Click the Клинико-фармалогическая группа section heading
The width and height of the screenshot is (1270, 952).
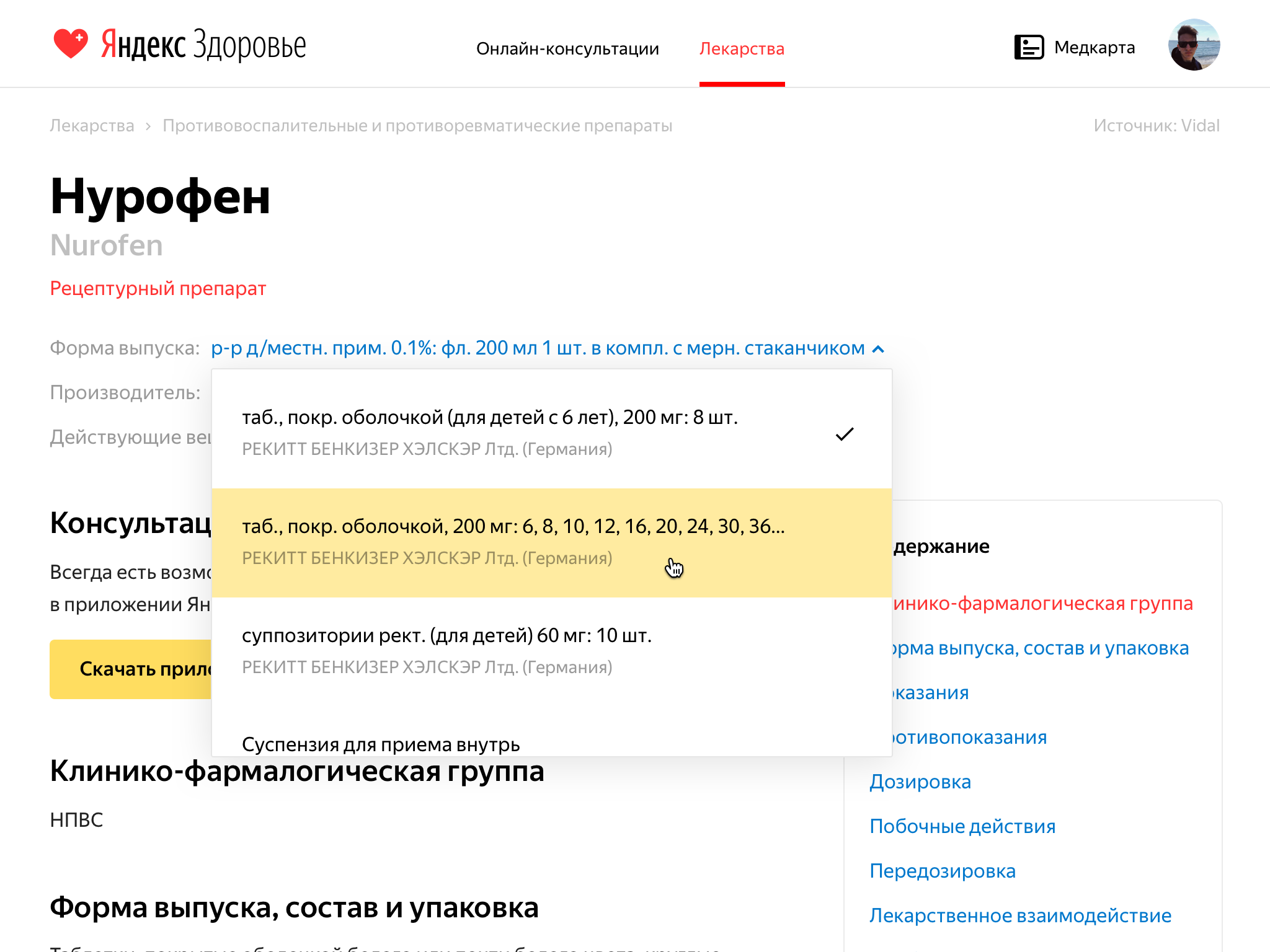297,771
